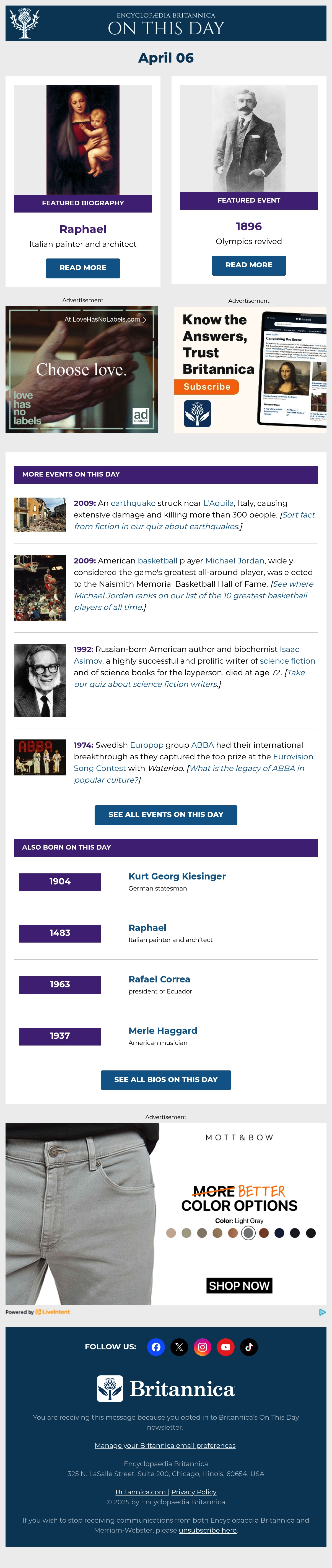Open the X social media icon
Viewport: 332px width, 1568px height.
179,1347
